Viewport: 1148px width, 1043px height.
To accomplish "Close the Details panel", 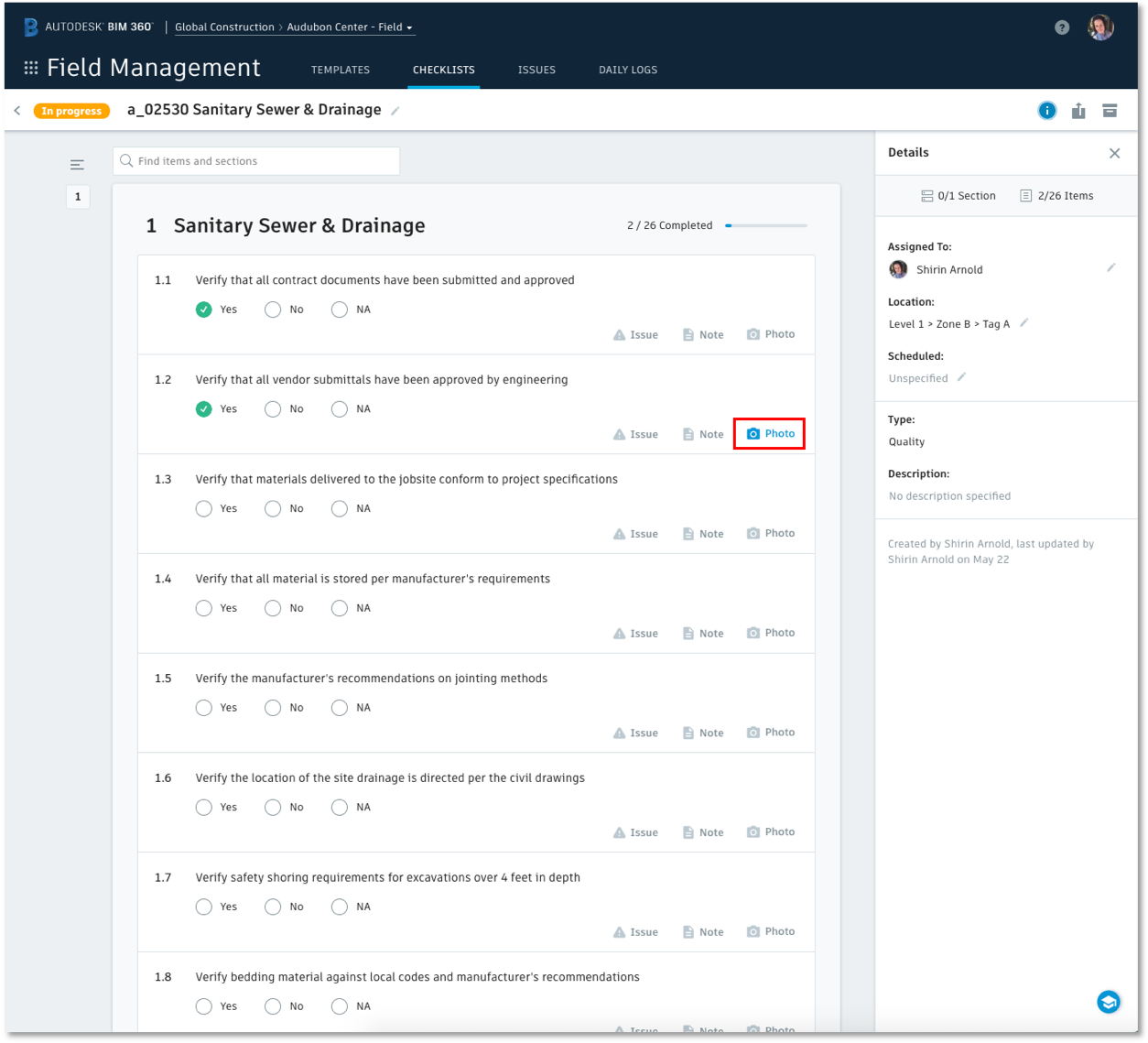I will coord(1114,153).
